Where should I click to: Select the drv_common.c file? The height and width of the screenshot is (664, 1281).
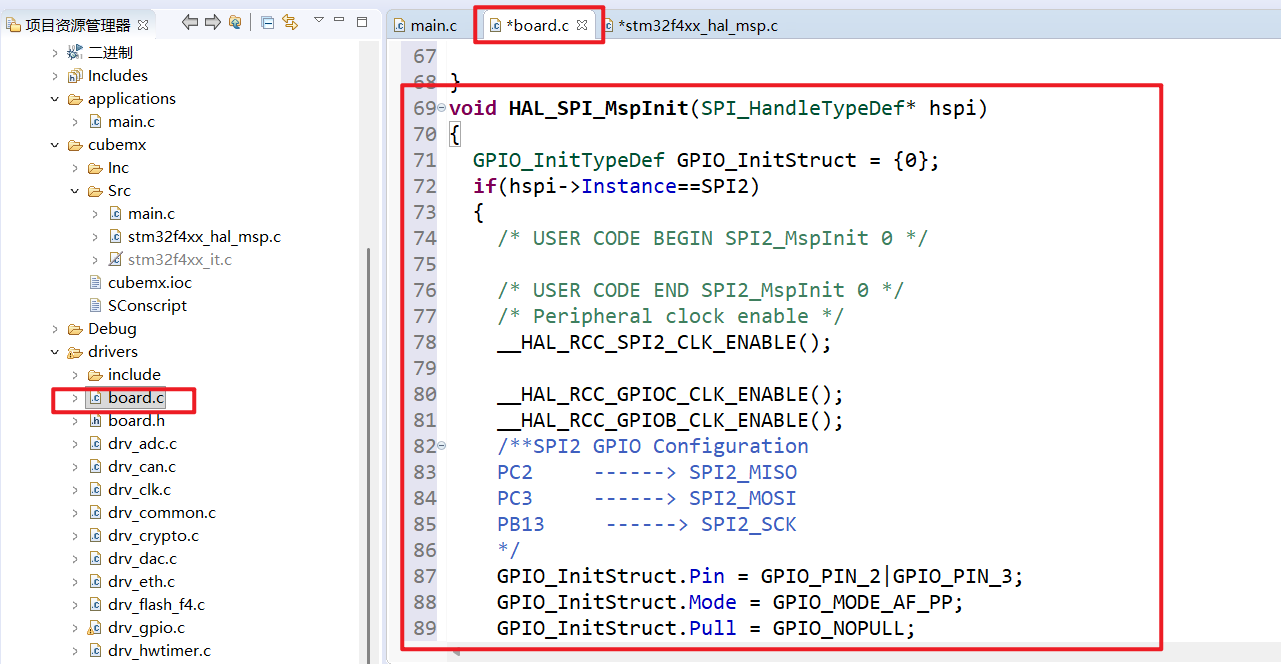162,513
